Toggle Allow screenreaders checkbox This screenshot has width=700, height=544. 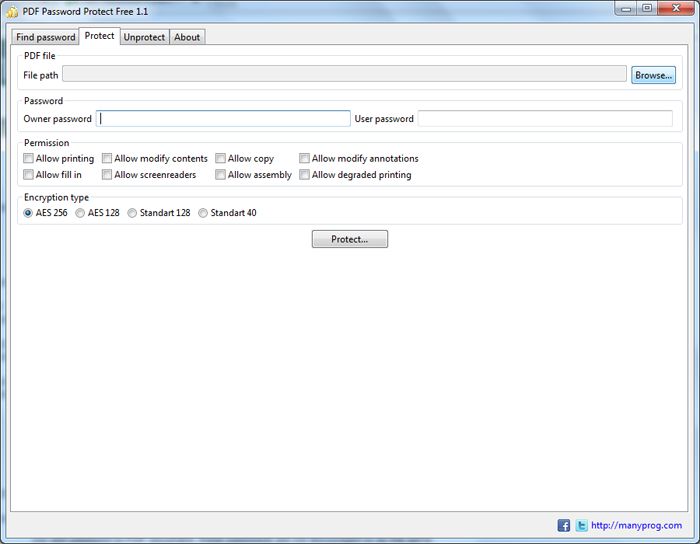click(107, 174)
